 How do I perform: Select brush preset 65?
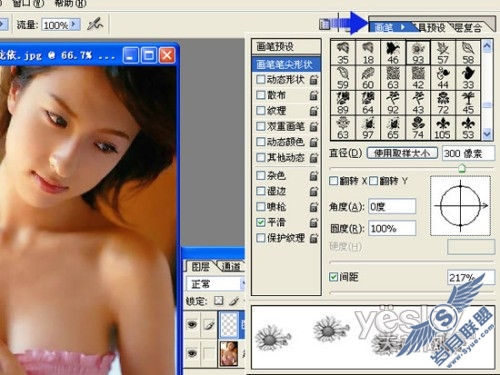click(393, 127)
